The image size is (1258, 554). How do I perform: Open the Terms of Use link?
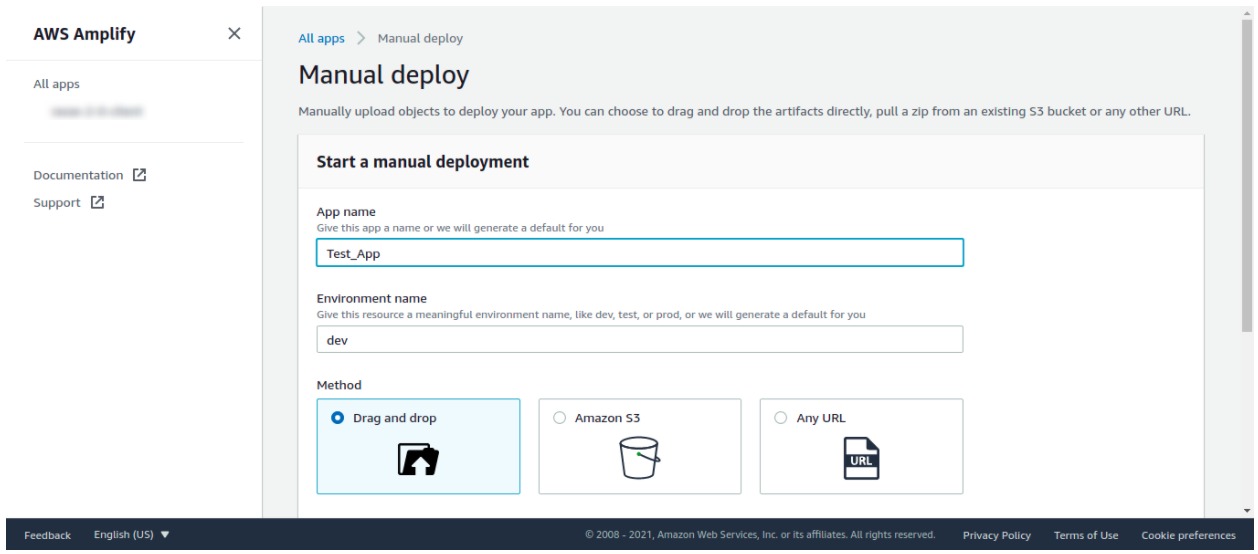click(x=1086, y=535)
